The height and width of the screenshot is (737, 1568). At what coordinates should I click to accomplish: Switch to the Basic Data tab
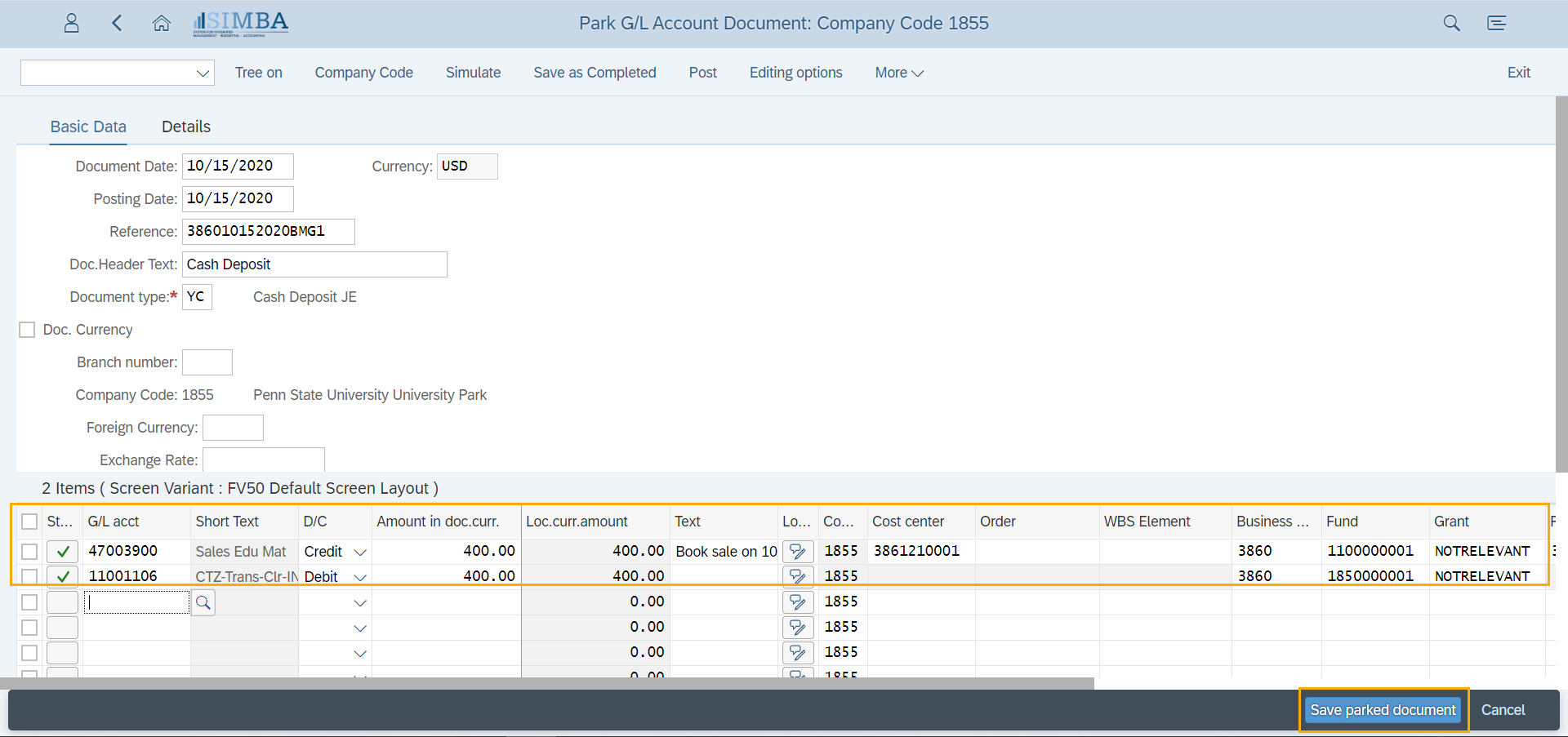coord(88,127)
